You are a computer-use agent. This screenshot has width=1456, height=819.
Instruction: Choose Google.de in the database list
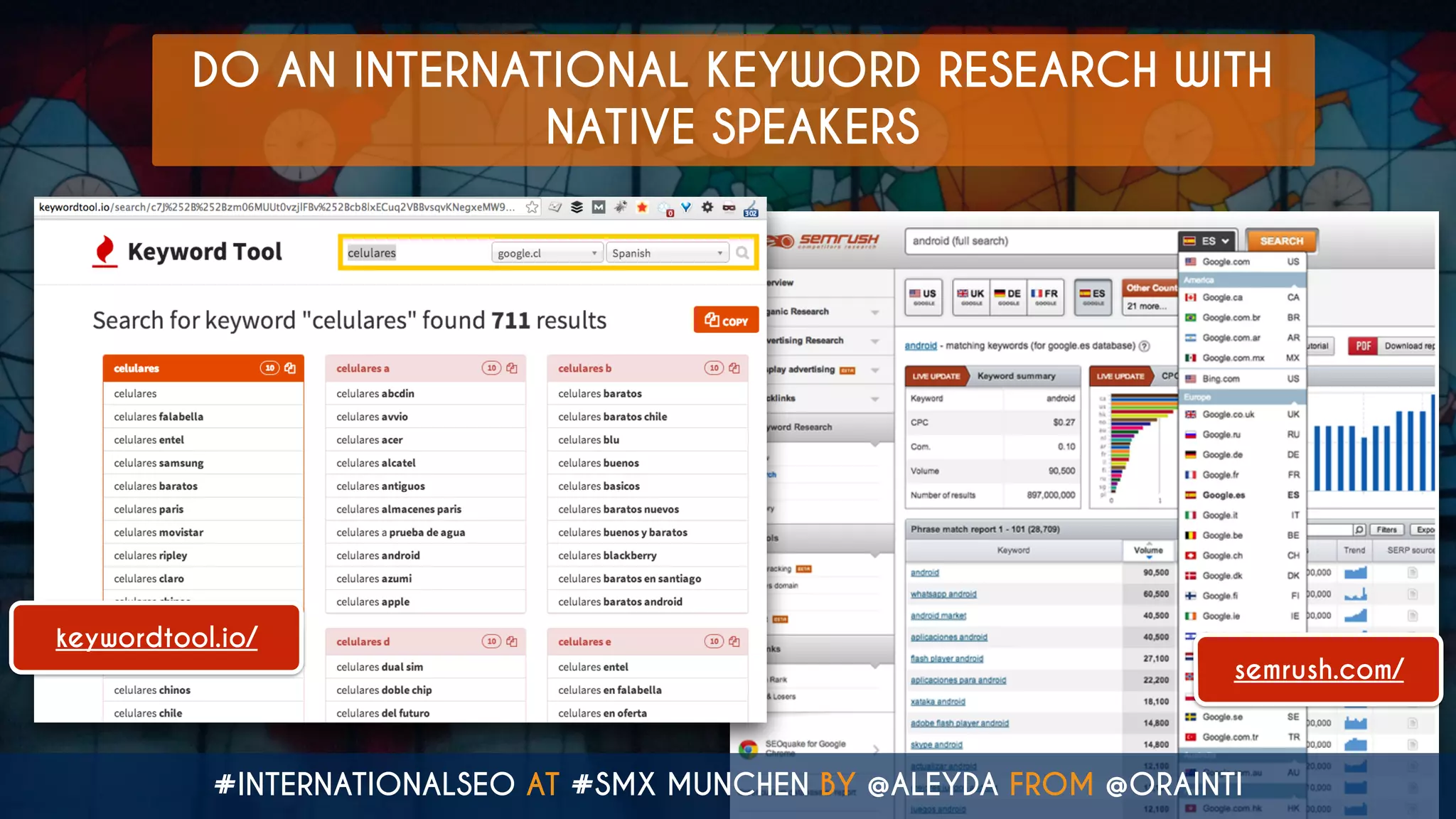1242,455
